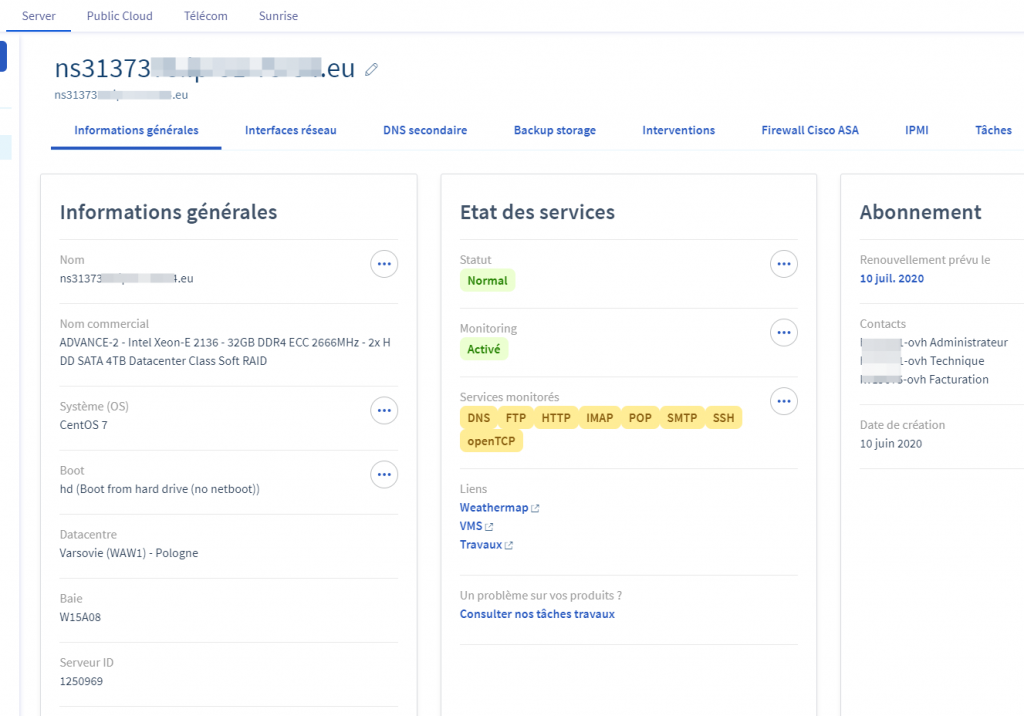The image size is (1024, 716).
Task: Select the IPMI tab
Action: tap(916, 130)
